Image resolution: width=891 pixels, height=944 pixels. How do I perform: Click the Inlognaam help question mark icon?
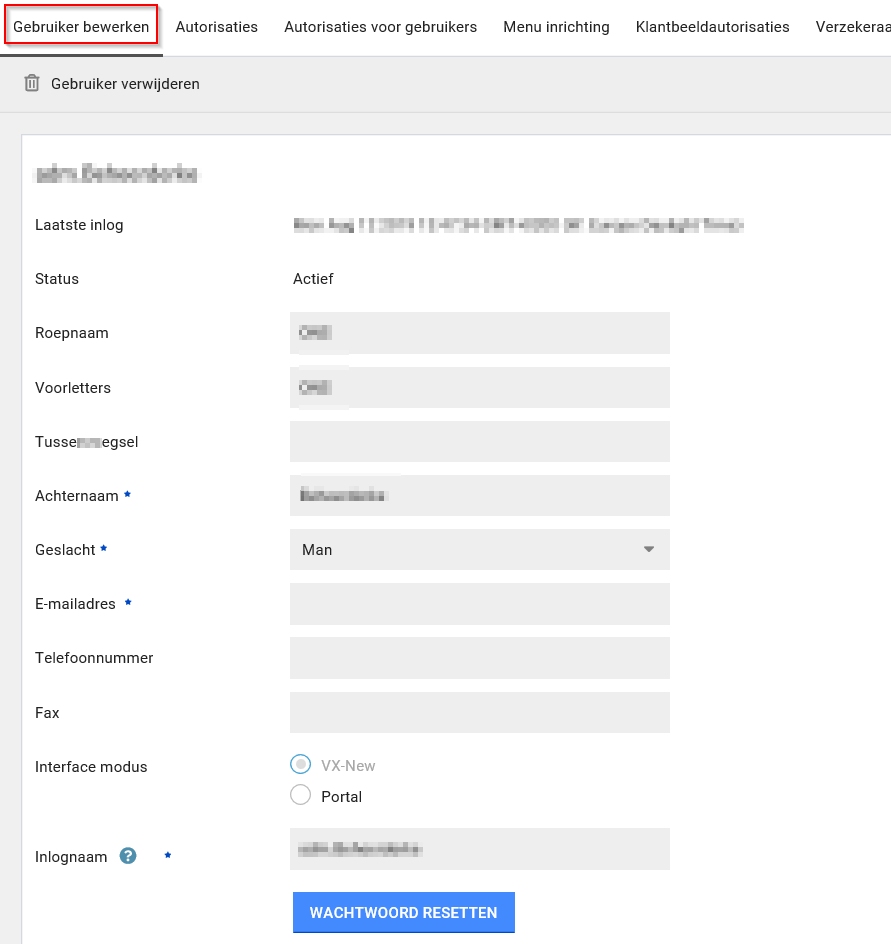click(x=128, y=856)
